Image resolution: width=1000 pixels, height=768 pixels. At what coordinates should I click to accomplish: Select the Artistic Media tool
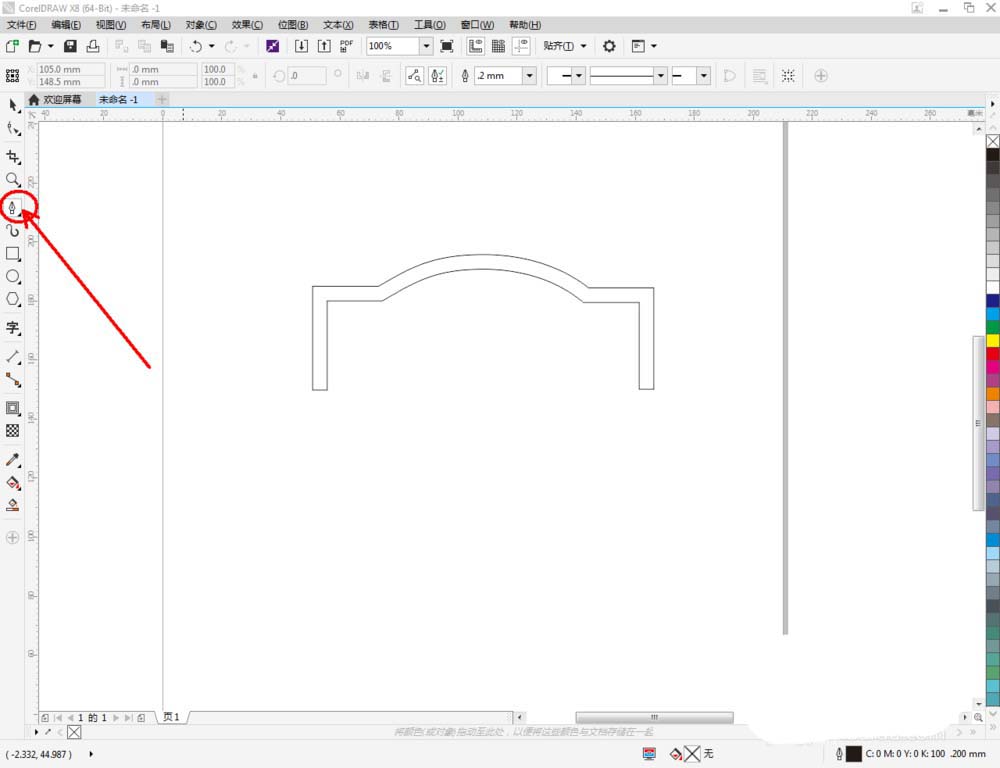pos(13,230)
